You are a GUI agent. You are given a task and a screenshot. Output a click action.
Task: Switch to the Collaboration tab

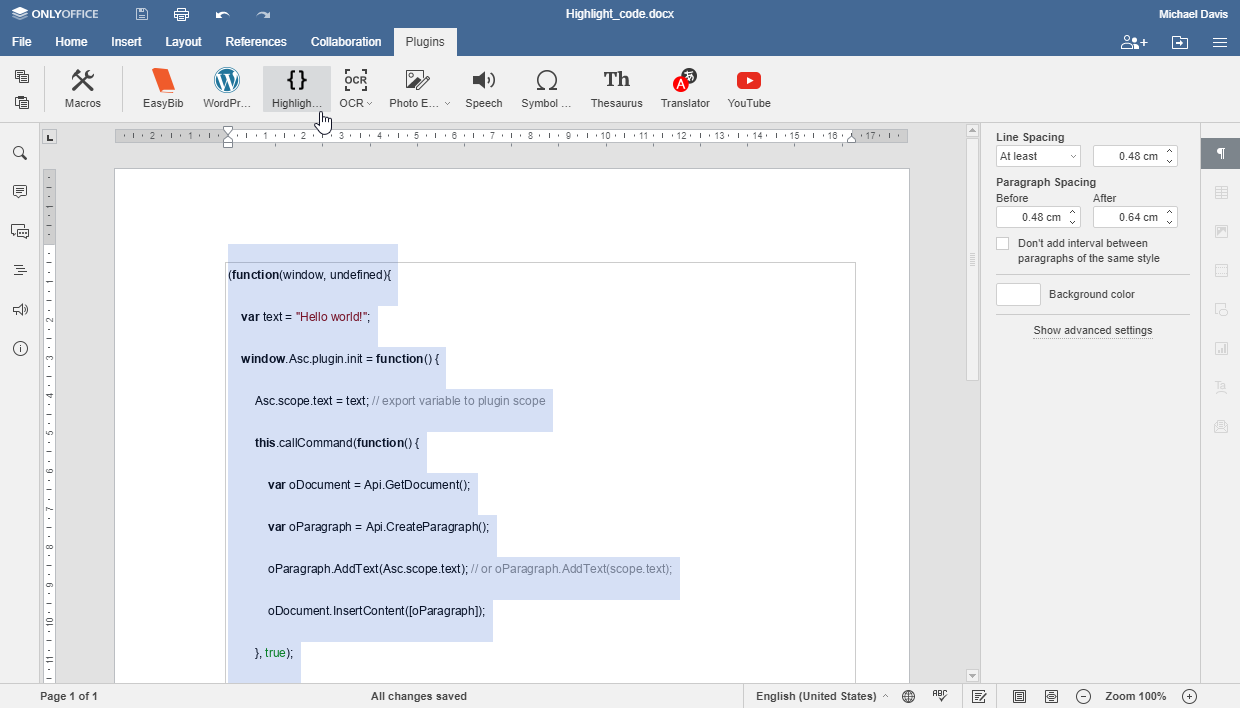346,42
